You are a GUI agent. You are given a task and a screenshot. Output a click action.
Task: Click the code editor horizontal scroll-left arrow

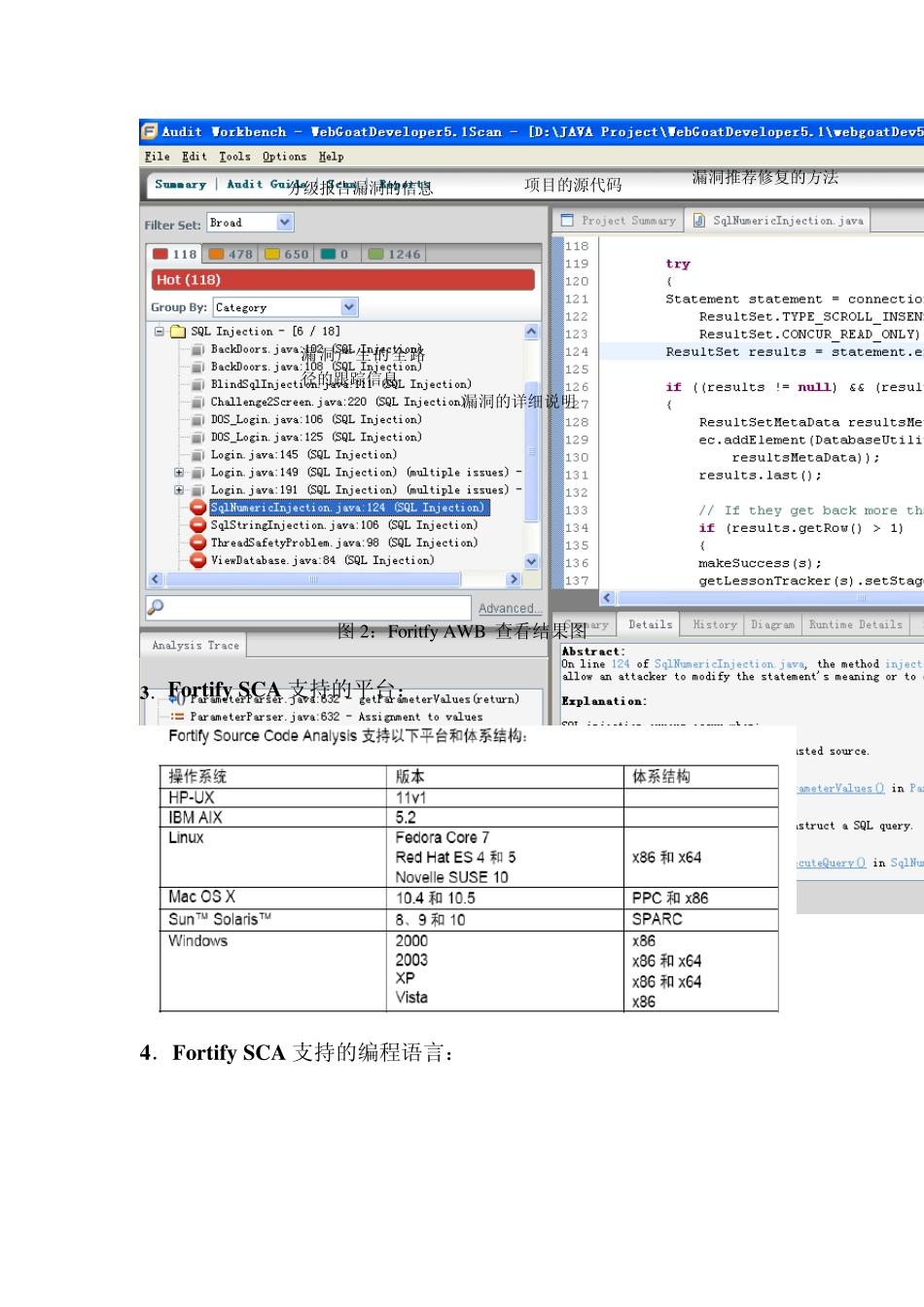pos(607,598)
